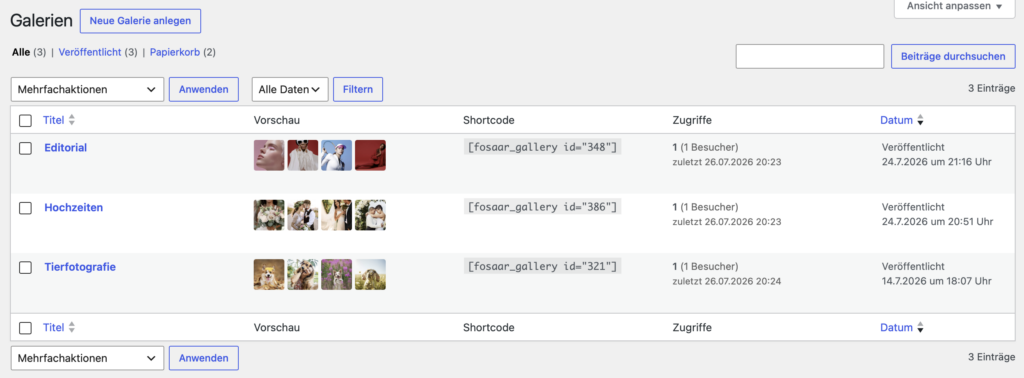Image resolution: width=1024 pixels, height=378 pixels.
Task: Tick the checkbox for Editorial gallery
Action: tap(25, 148)
